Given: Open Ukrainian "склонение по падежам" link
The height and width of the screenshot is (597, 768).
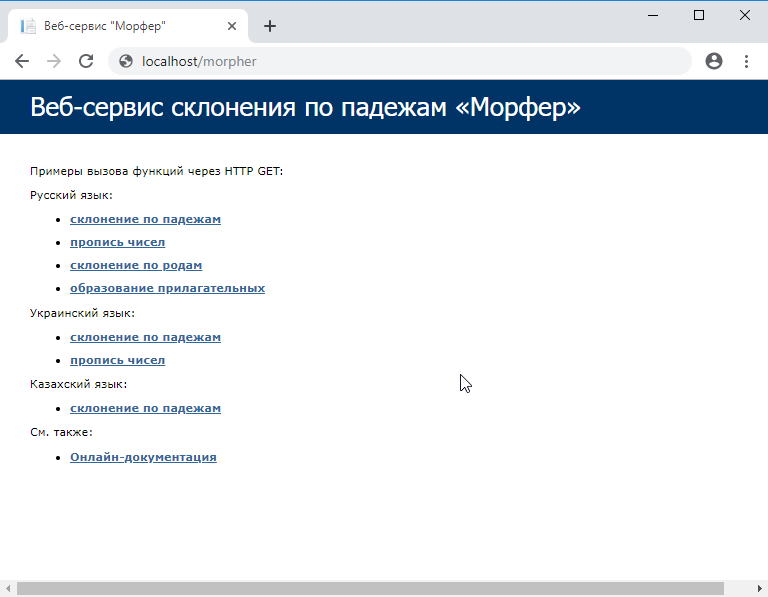Looking at the screenshot, I should pyautogui.click(x=145, y=337).
